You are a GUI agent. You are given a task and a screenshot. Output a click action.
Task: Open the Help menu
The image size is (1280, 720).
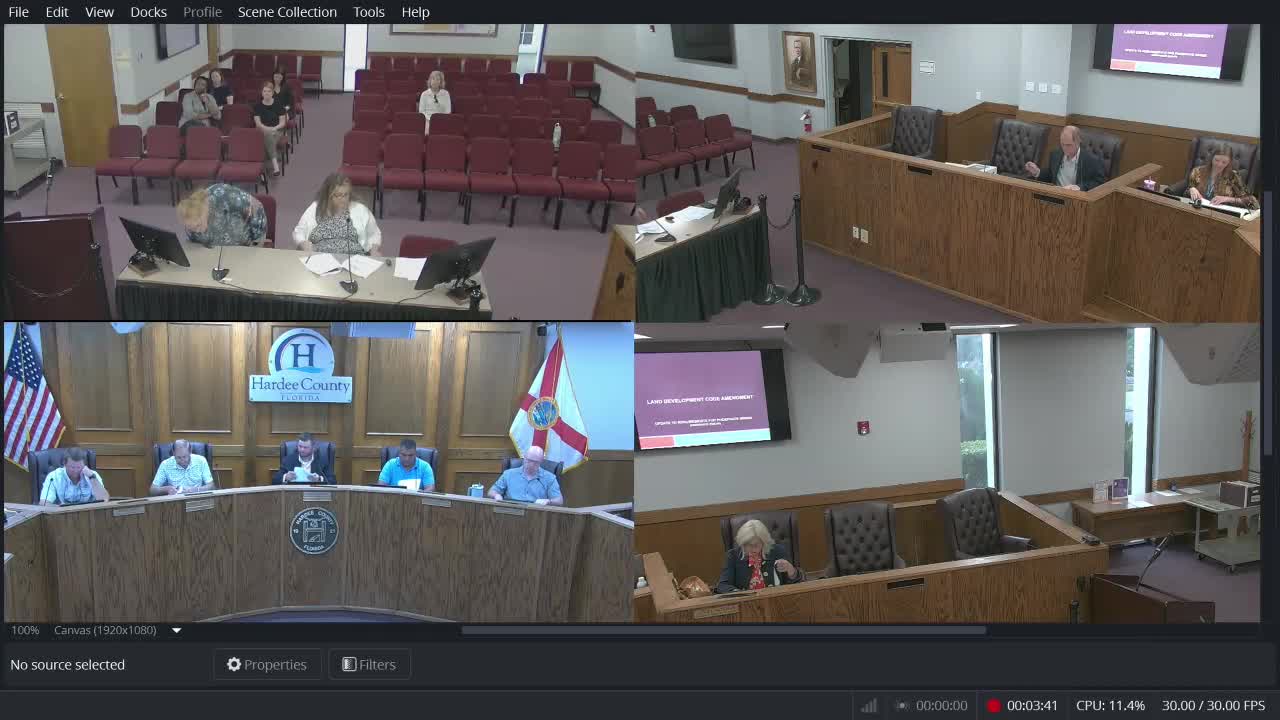(415, 11)
